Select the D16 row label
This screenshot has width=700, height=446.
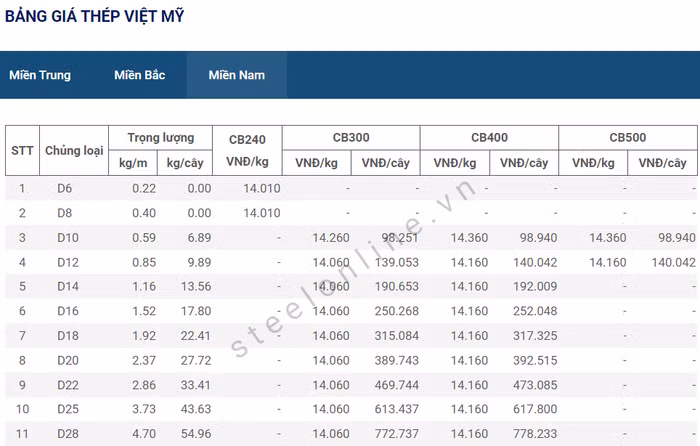click(65, 311)
